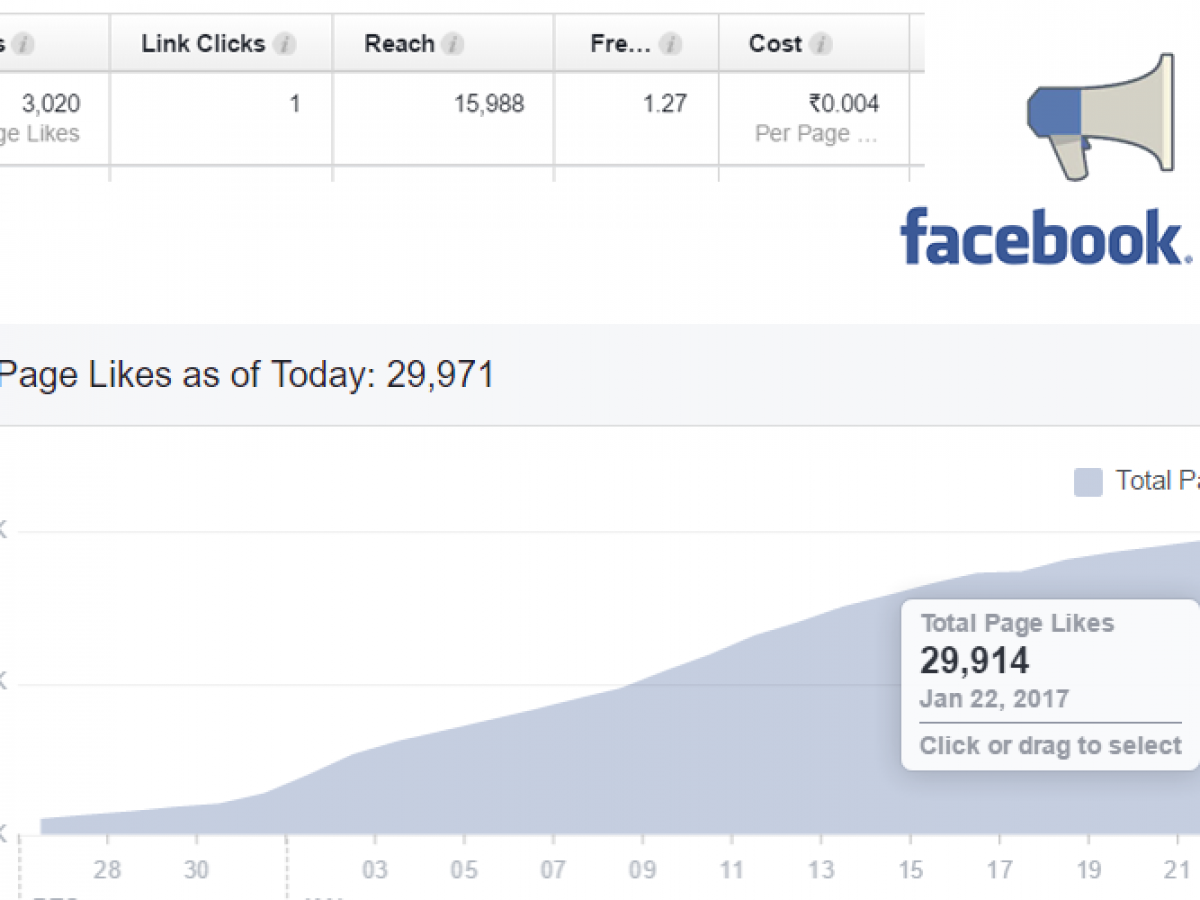Click the info icon beside Fre... column
The height and width of the screenshot is (900, 1200).
point(671,44)
